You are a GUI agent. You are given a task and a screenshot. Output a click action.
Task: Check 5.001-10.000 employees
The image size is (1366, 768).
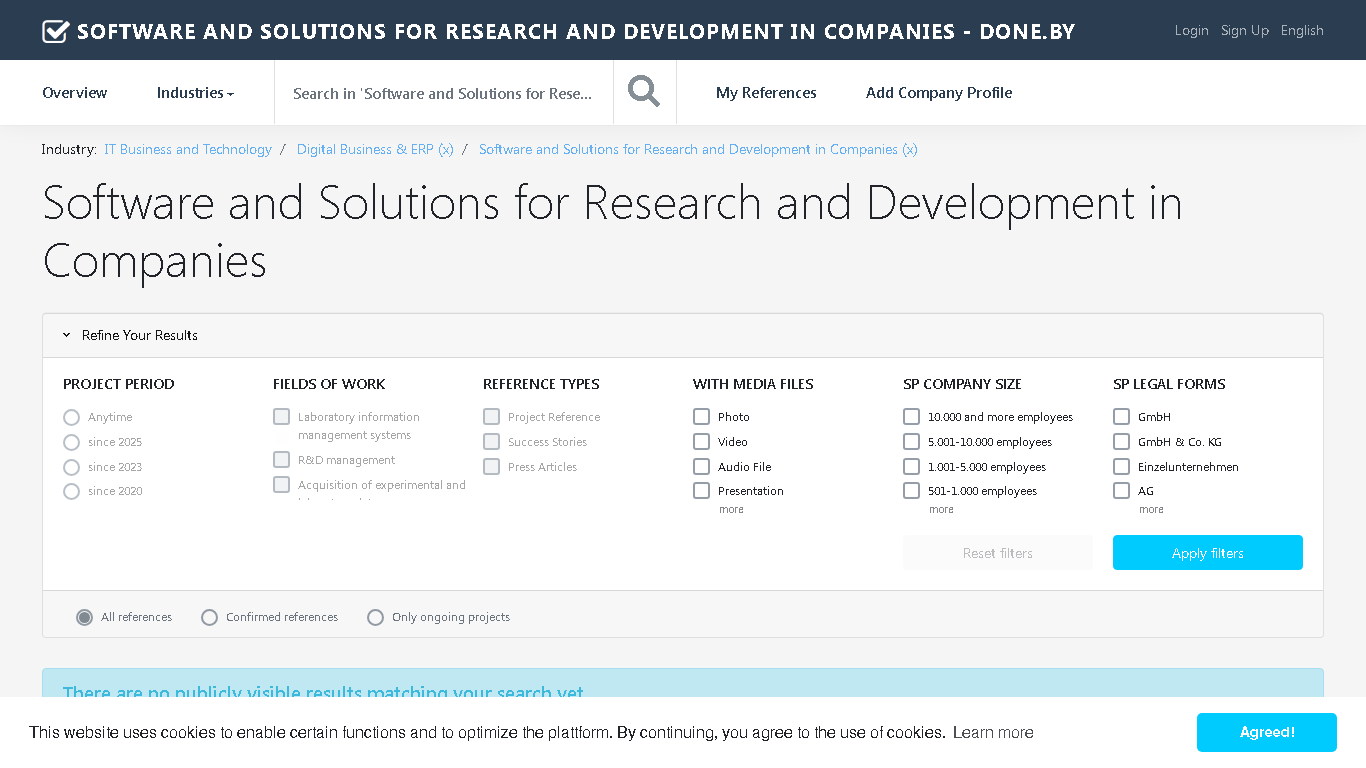click(x=912, y=442)
